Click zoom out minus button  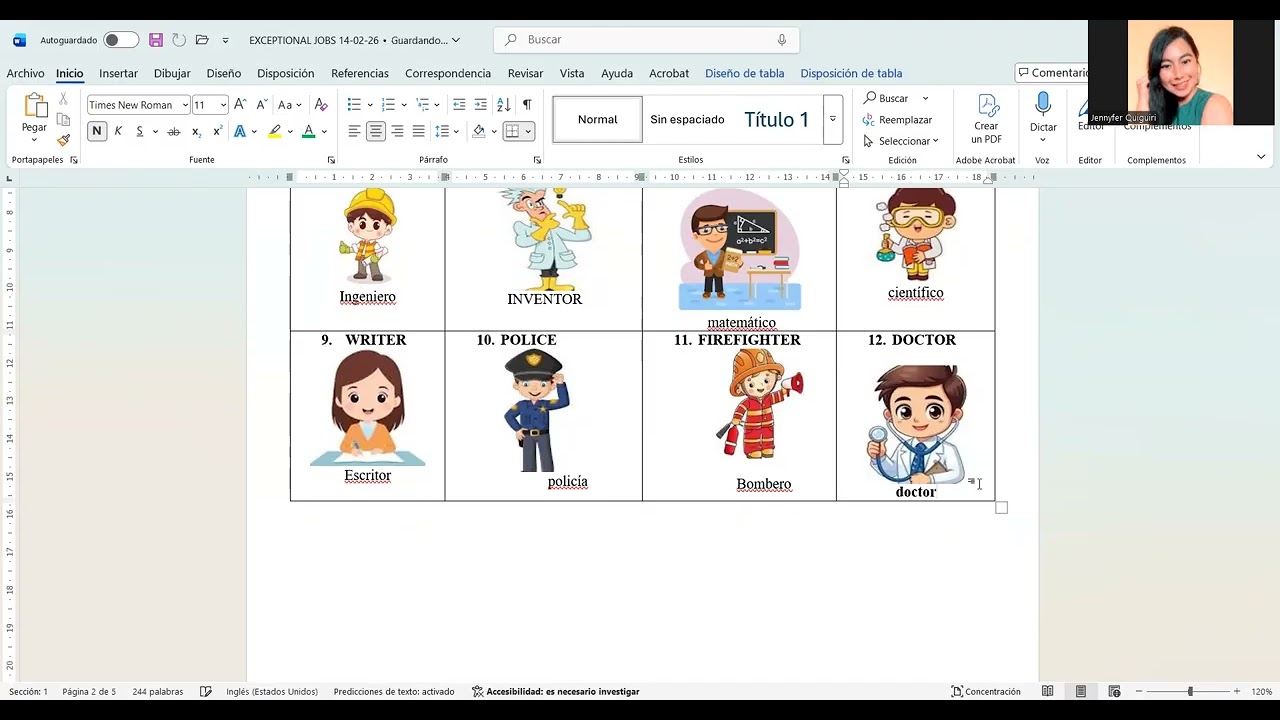point(1138,691)
